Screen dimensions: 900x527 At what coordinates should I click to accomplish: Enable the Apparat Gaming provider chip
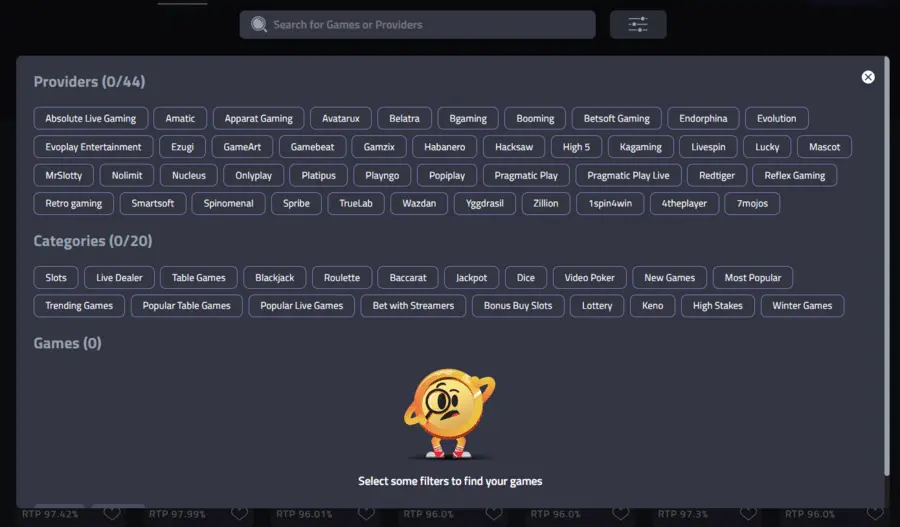point(258,118)
